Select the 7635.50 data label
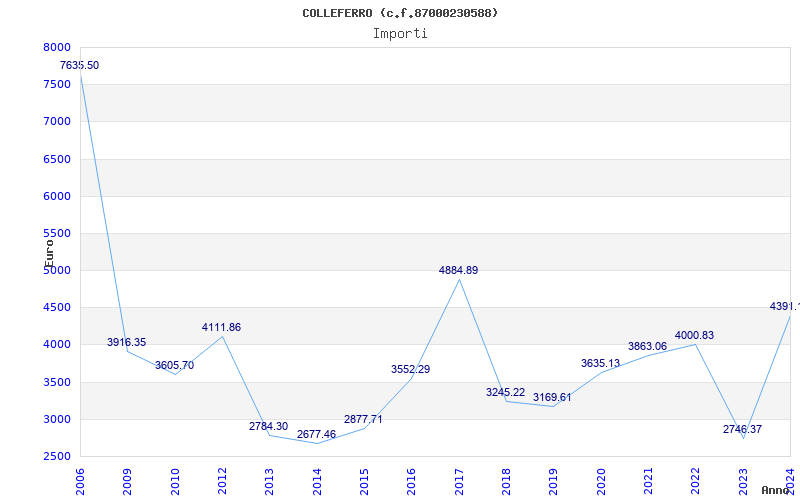 (80, 65)
